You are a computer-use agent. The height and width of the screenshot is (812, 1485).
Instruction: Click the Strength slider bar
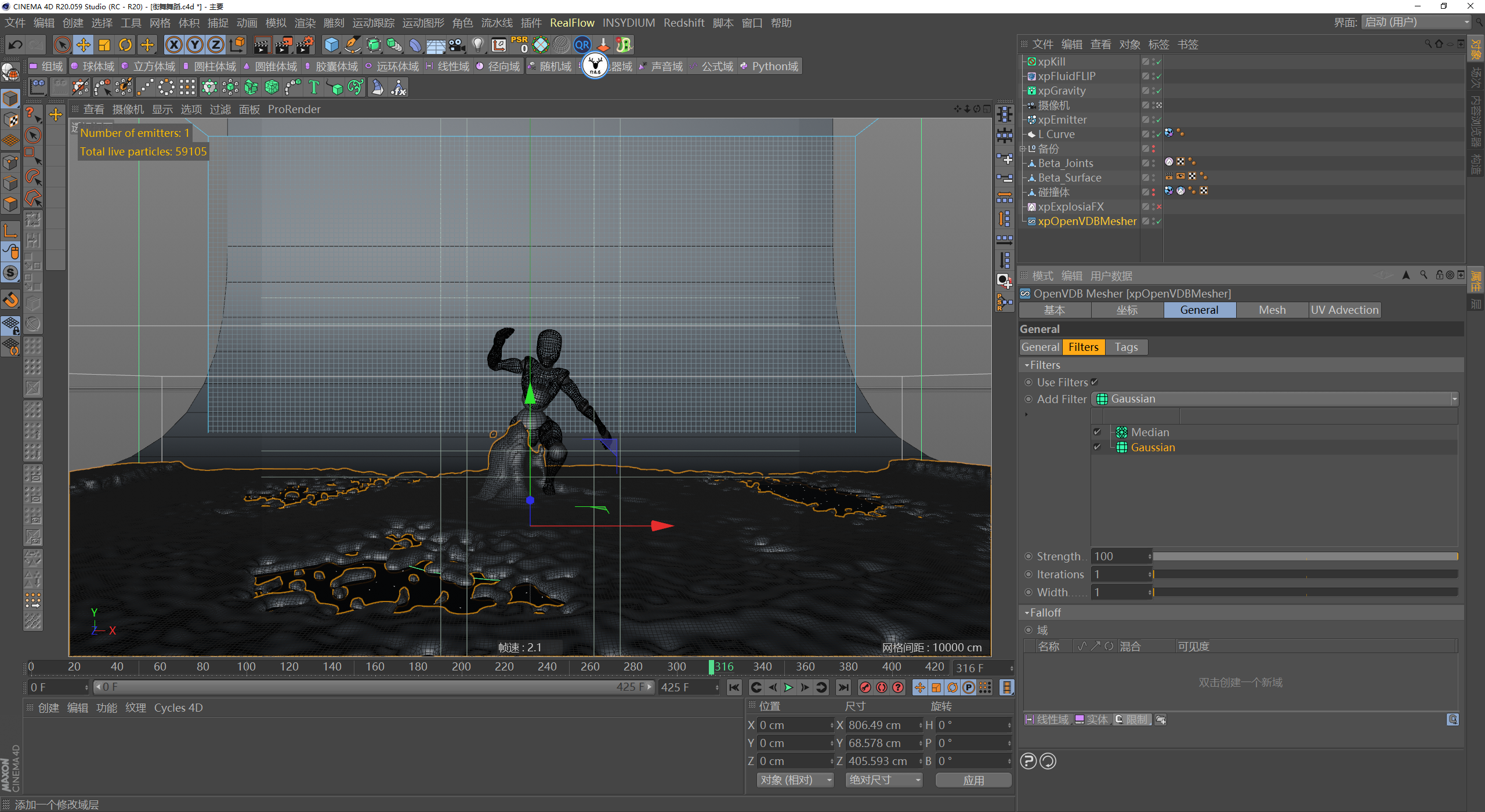(x=1305, y=556)
